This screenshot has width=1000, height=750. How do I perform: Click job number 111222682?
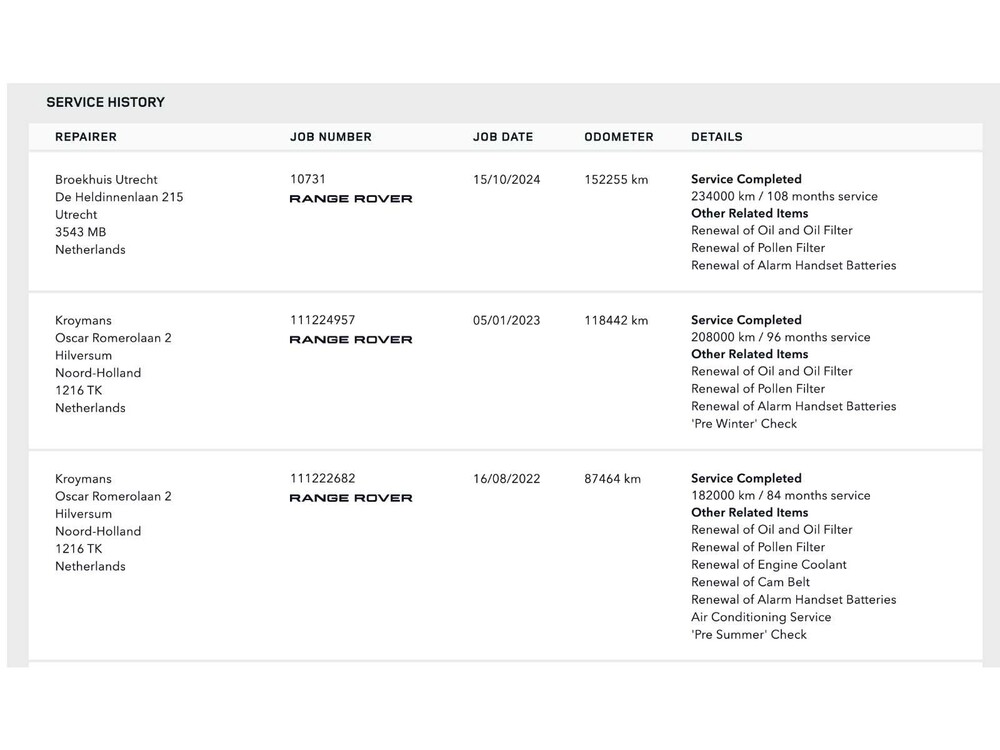323,478
